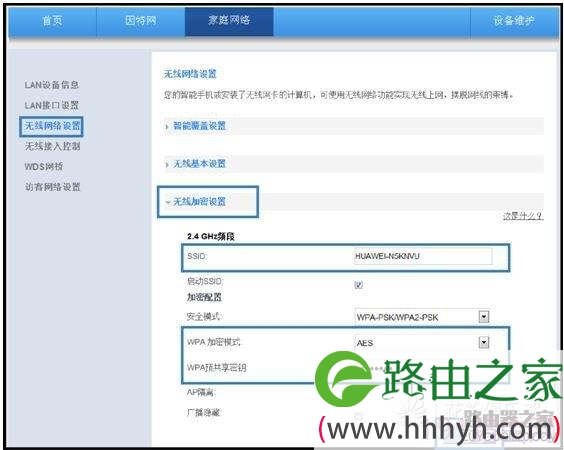Open the 首页 tab
This screenshot has height=450, width=564.
[53, 21]
